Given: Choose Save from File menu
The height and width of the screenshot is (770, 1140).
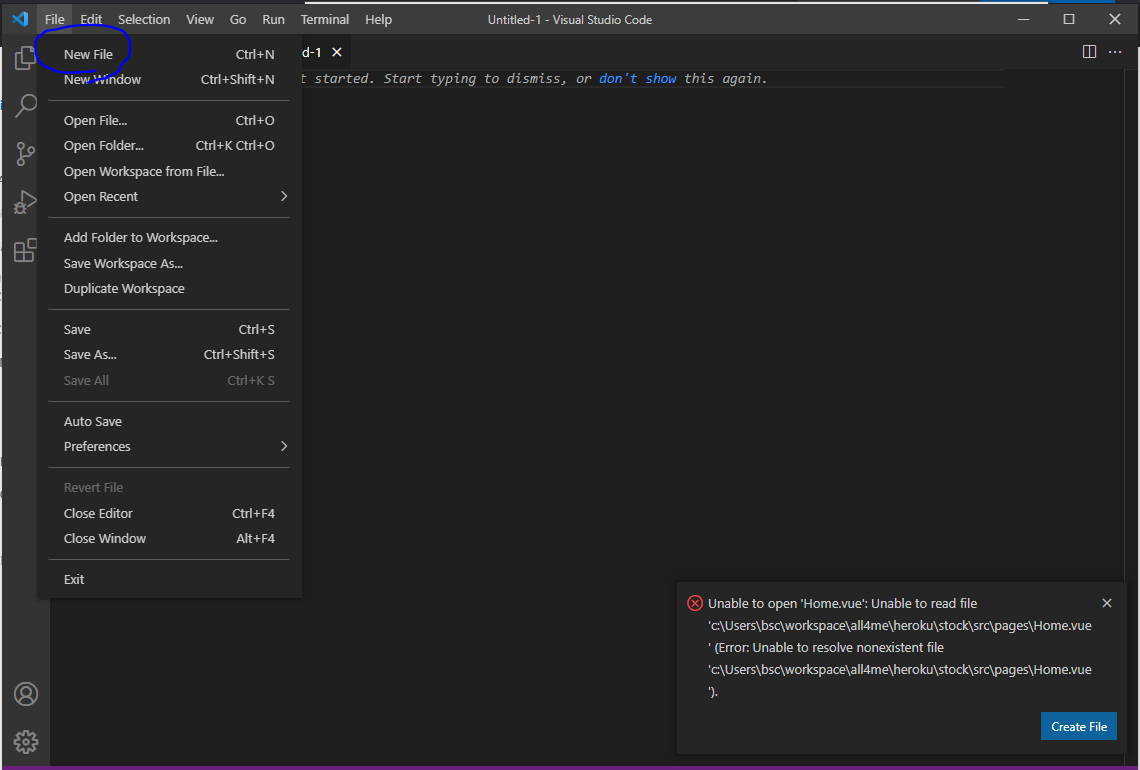Looking at the screenshot, I should tap(169, 329).
